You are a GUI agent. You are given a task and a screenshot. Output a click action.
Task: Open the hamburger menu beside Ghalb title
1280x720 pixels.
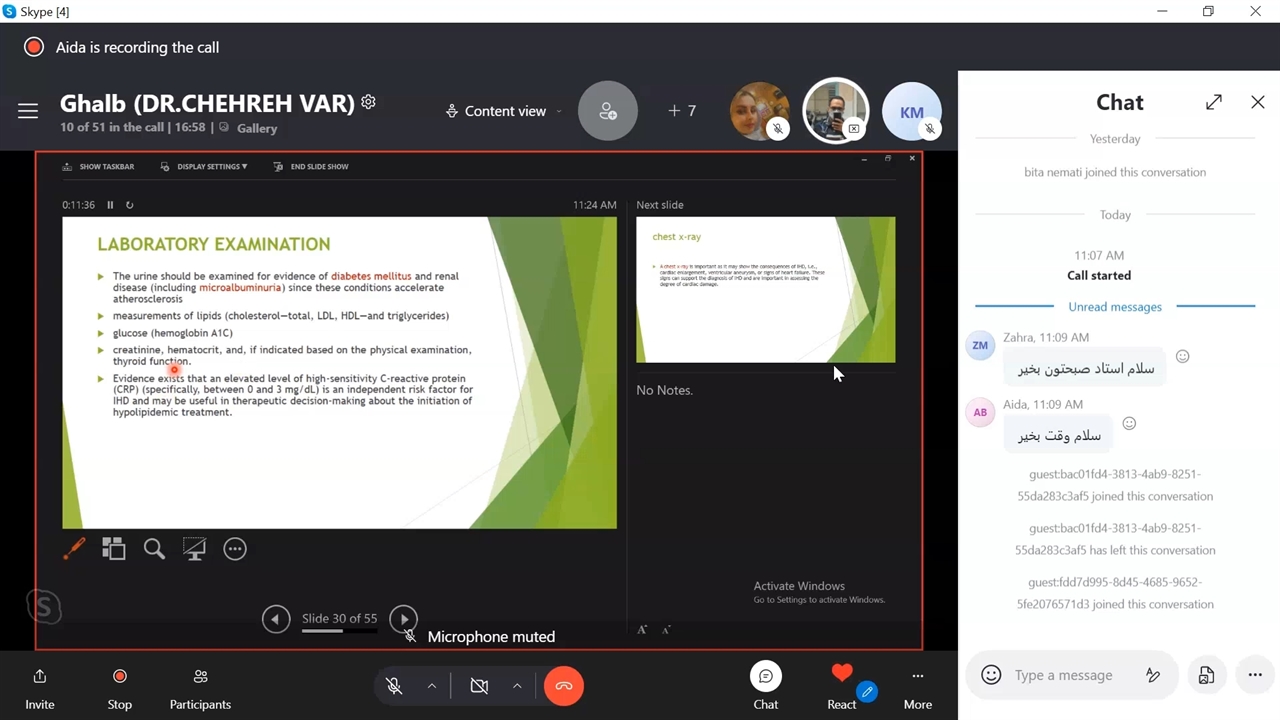tap(28, 111)
